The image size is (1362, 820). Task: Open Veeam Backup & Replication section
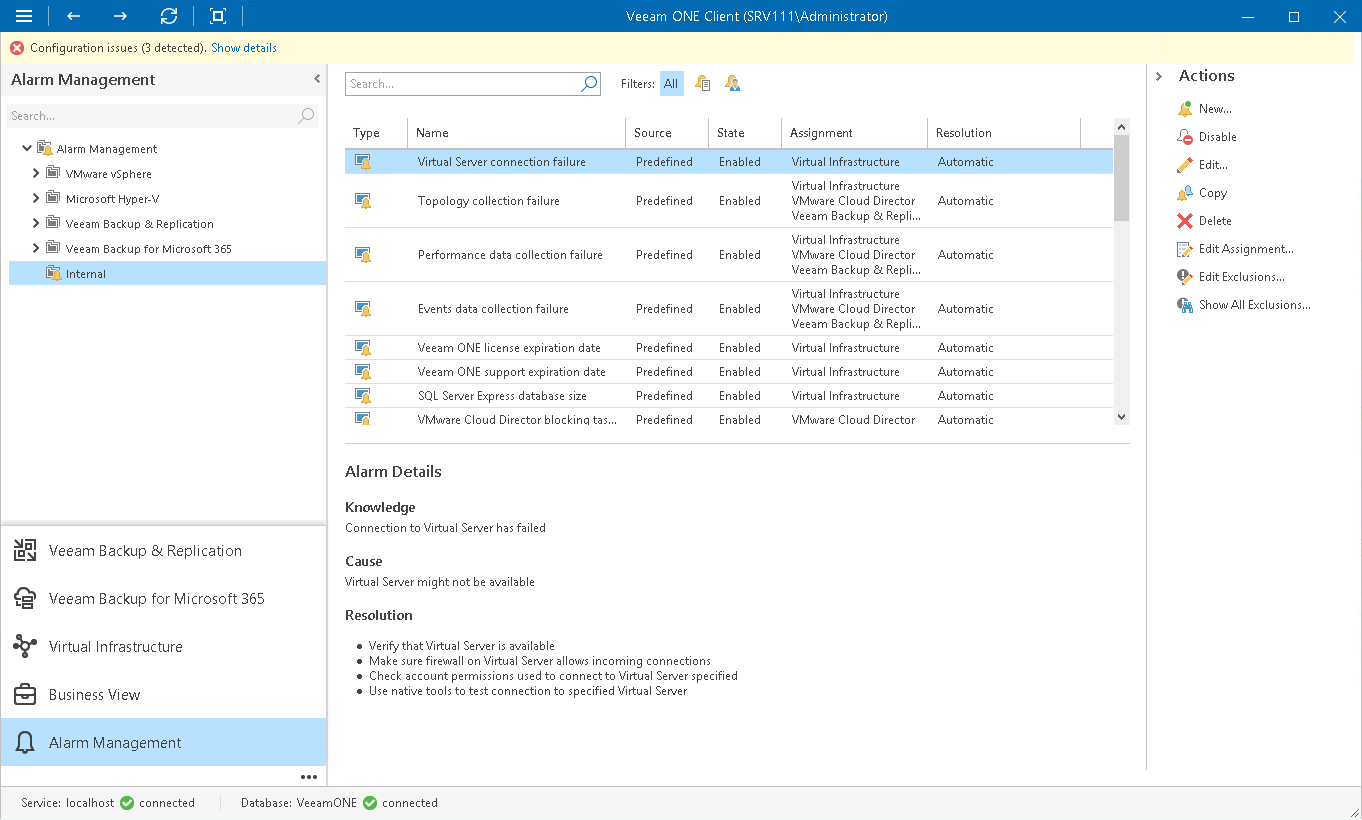(x=163, y=551)
